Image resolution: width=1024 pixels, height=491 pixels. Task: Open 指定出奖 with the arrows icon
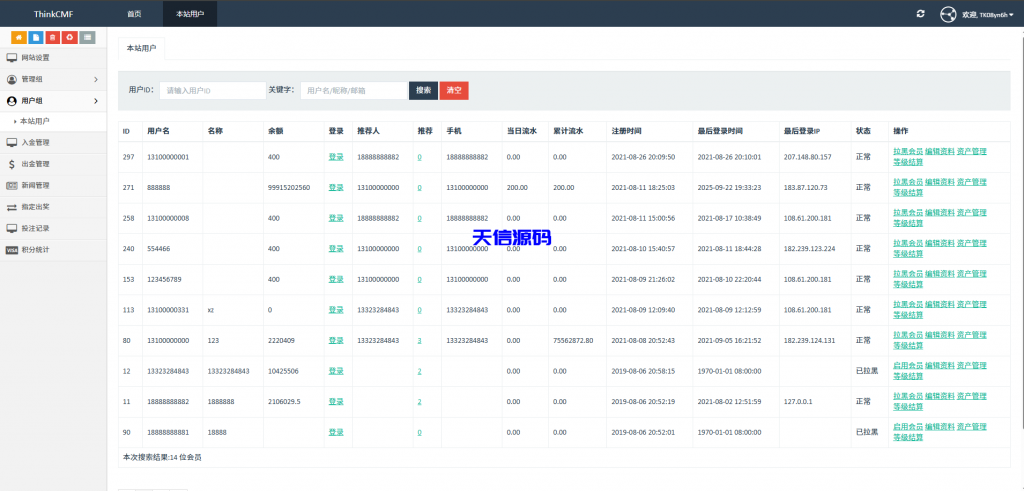point(36,207)
